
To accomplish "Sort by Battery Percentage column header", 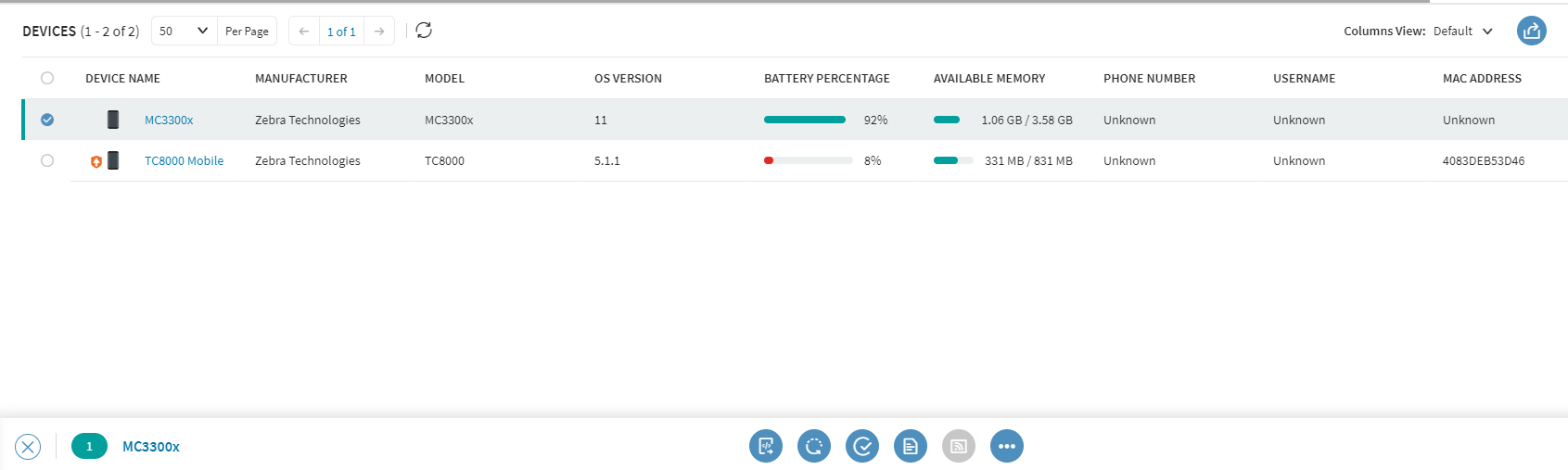I will 826,79.
